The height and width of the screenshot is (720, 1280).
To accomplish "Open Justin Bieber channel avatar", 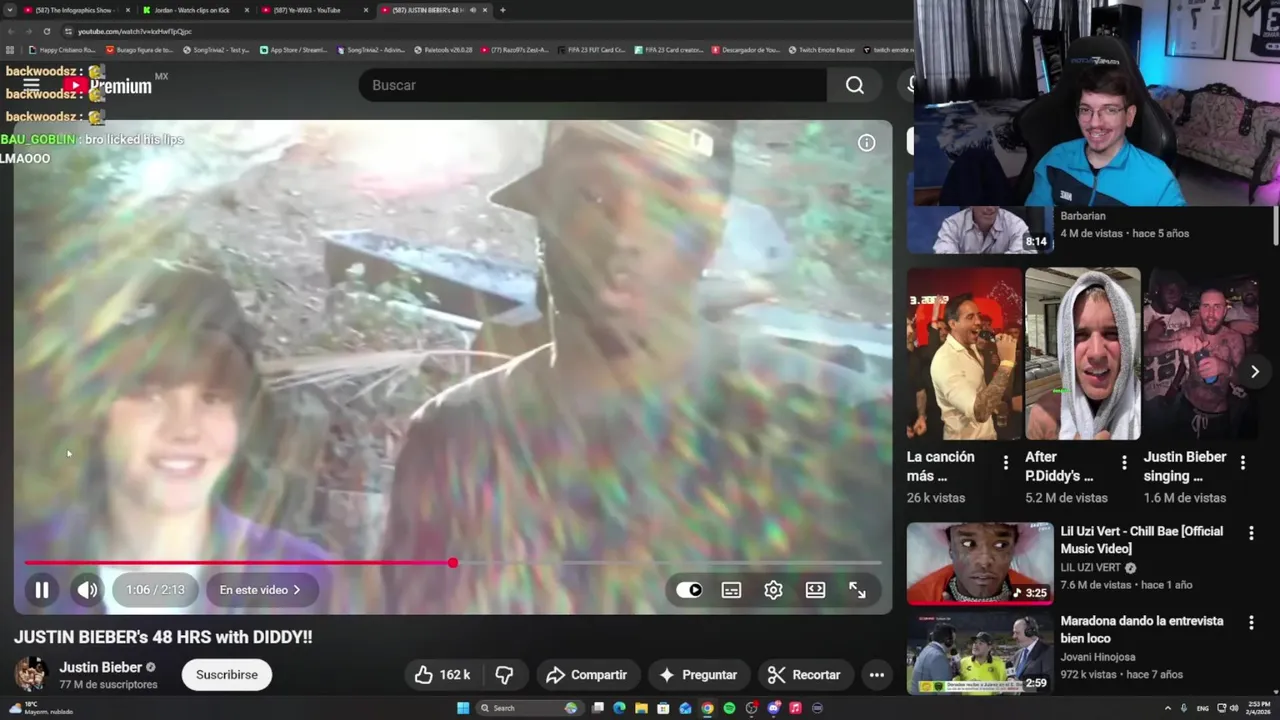I will [31, 674].
